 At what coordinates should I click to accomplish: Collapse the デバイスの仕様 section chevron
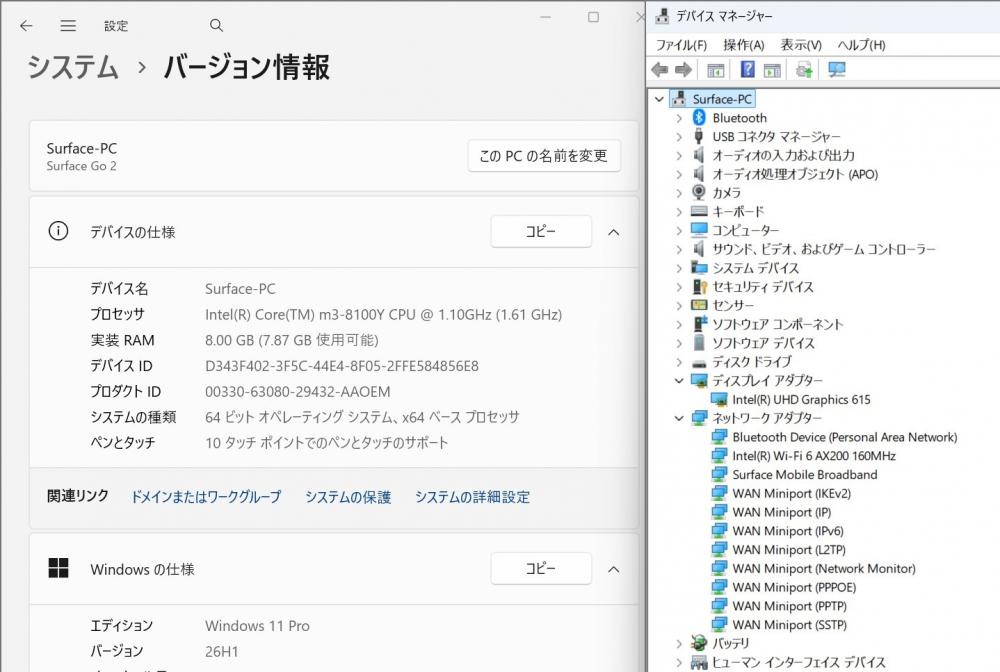[614, 232]
